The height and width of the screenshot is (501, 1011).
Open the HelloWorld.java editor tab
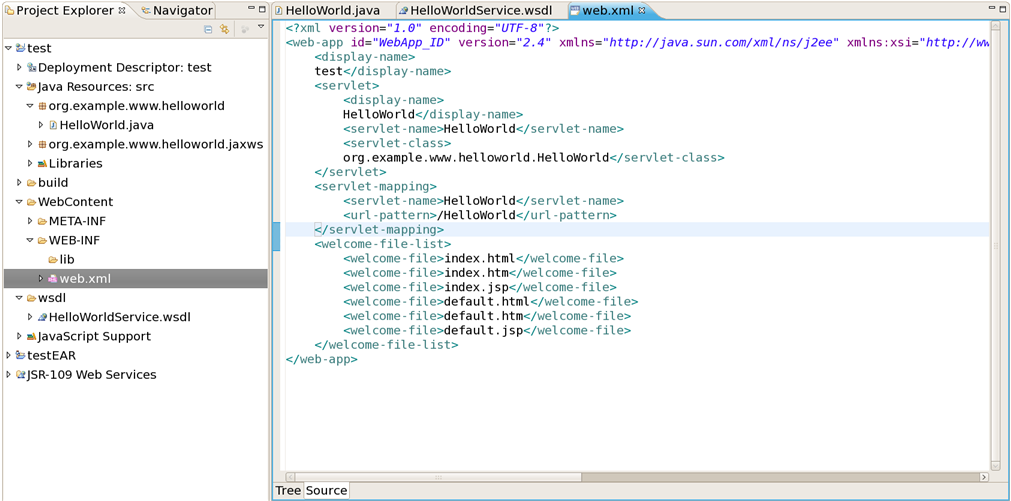(327, 10)
